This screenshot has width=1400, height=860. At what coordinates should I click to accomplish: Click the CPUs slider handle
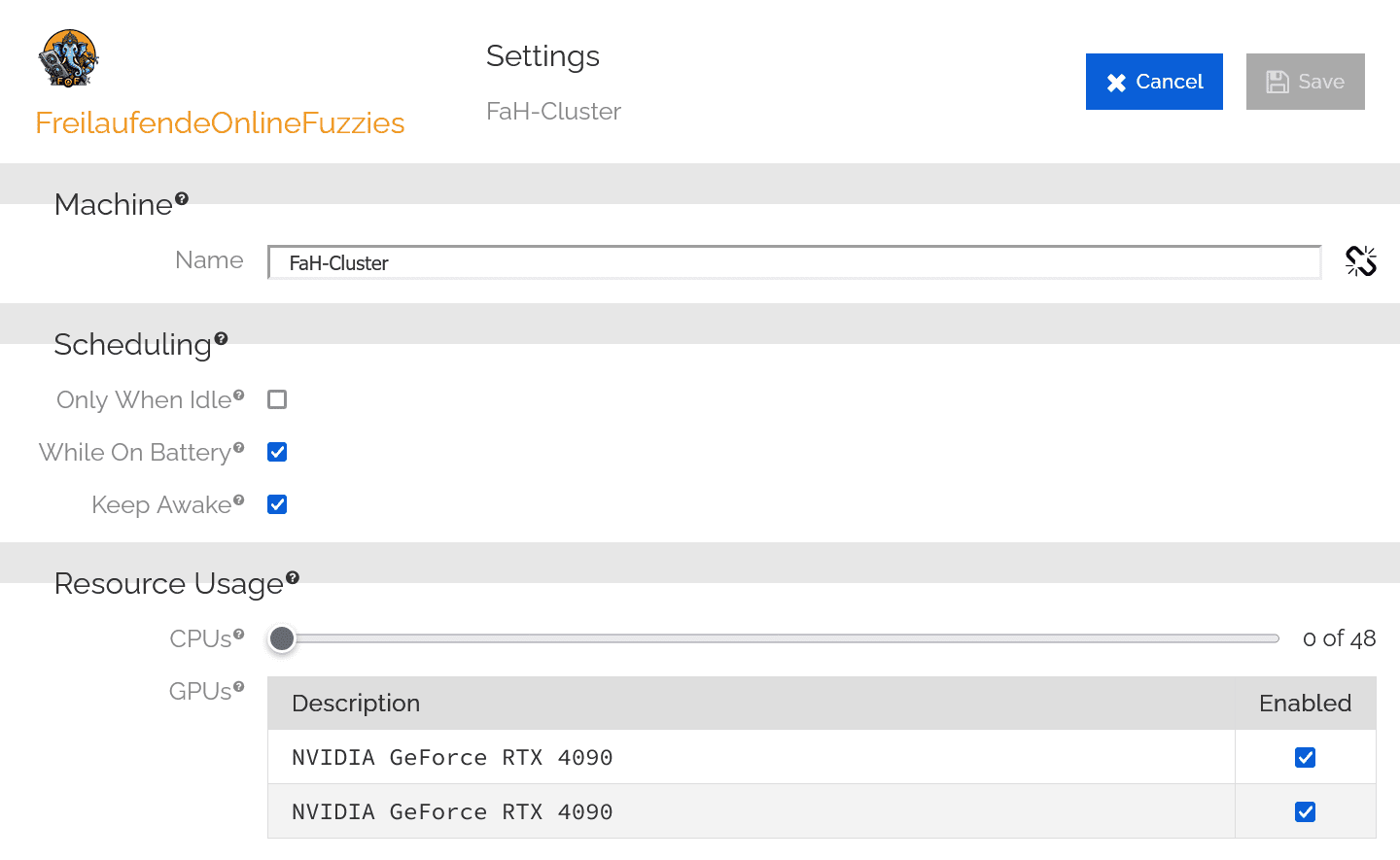[282, 638]
